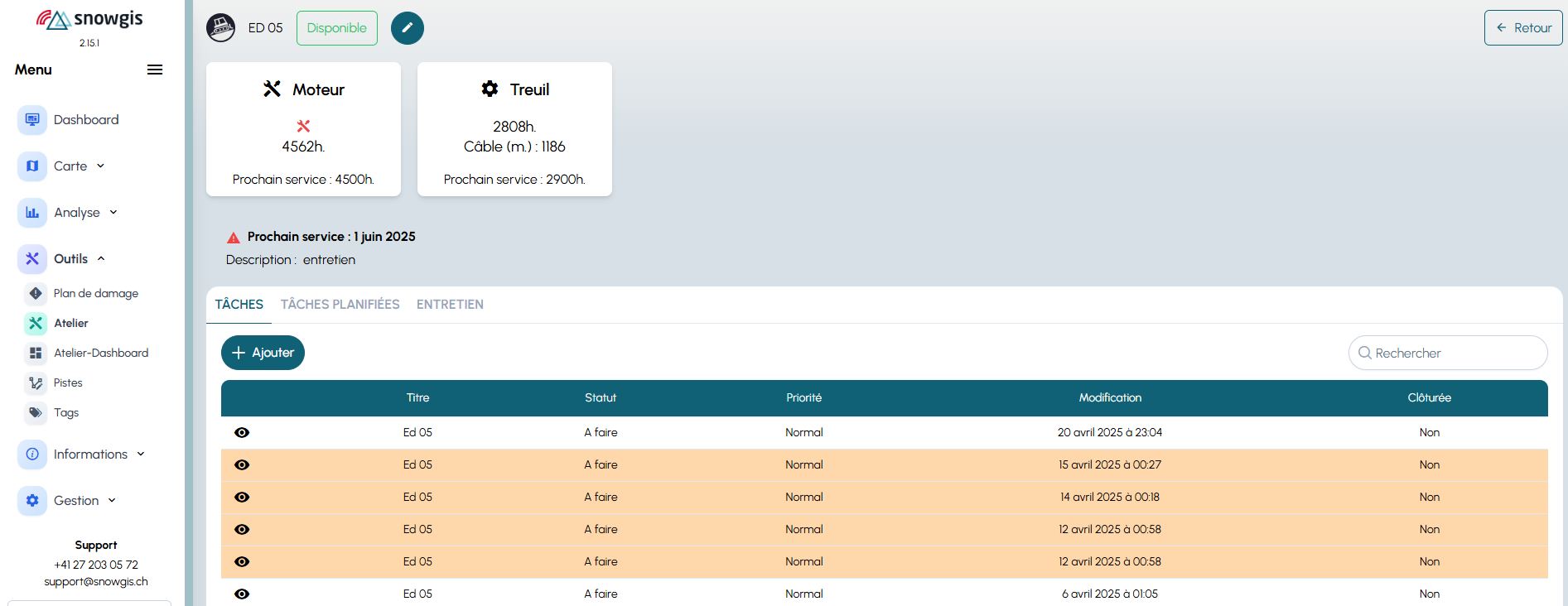The width and height of the screenshot is (1568, 606).
Task: Open the Tags sidebar item
Action: pos(66,412)
